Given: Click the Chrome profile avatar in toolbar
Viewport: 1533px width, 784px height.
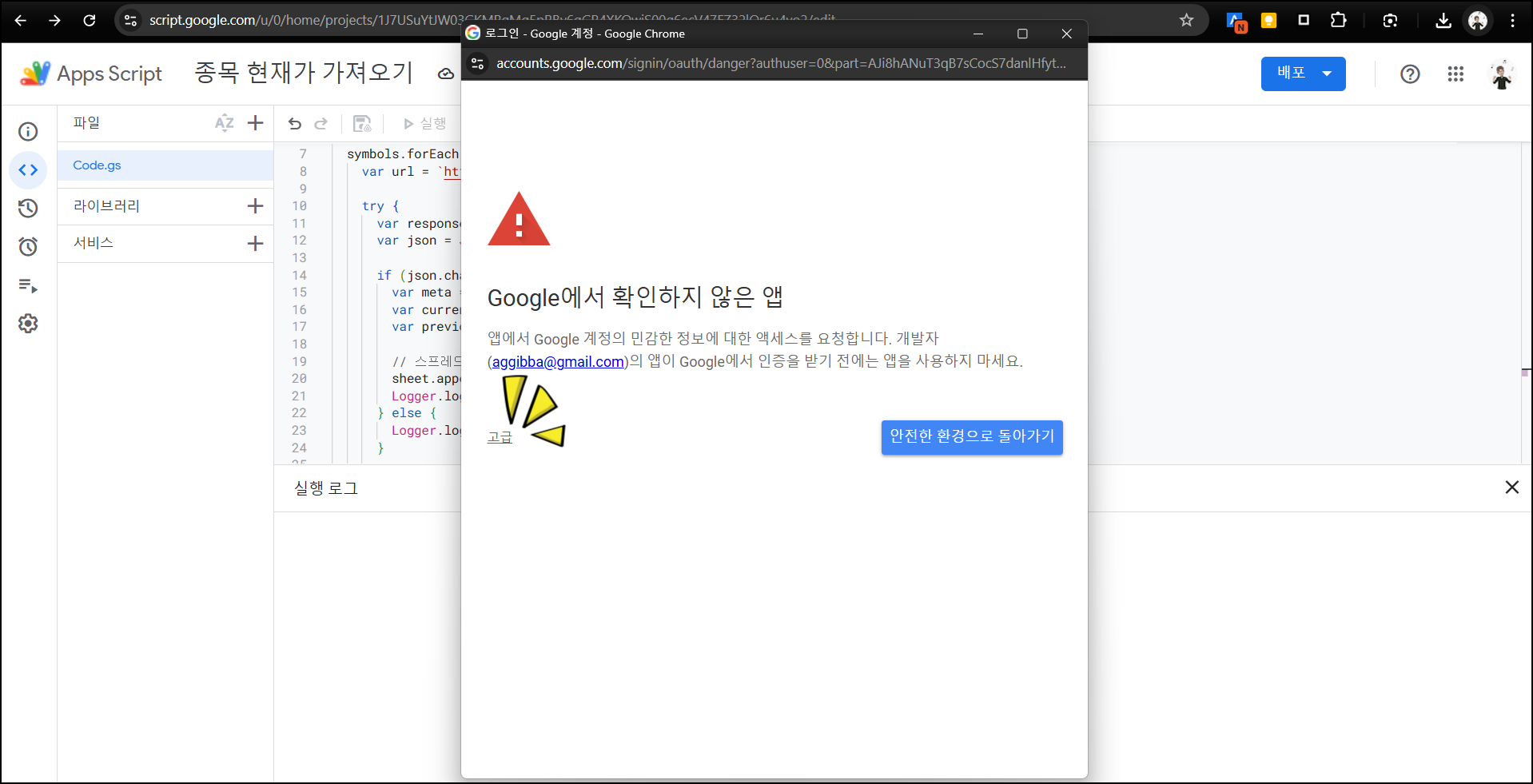Looking at the screenshot, I should 1478,21.
